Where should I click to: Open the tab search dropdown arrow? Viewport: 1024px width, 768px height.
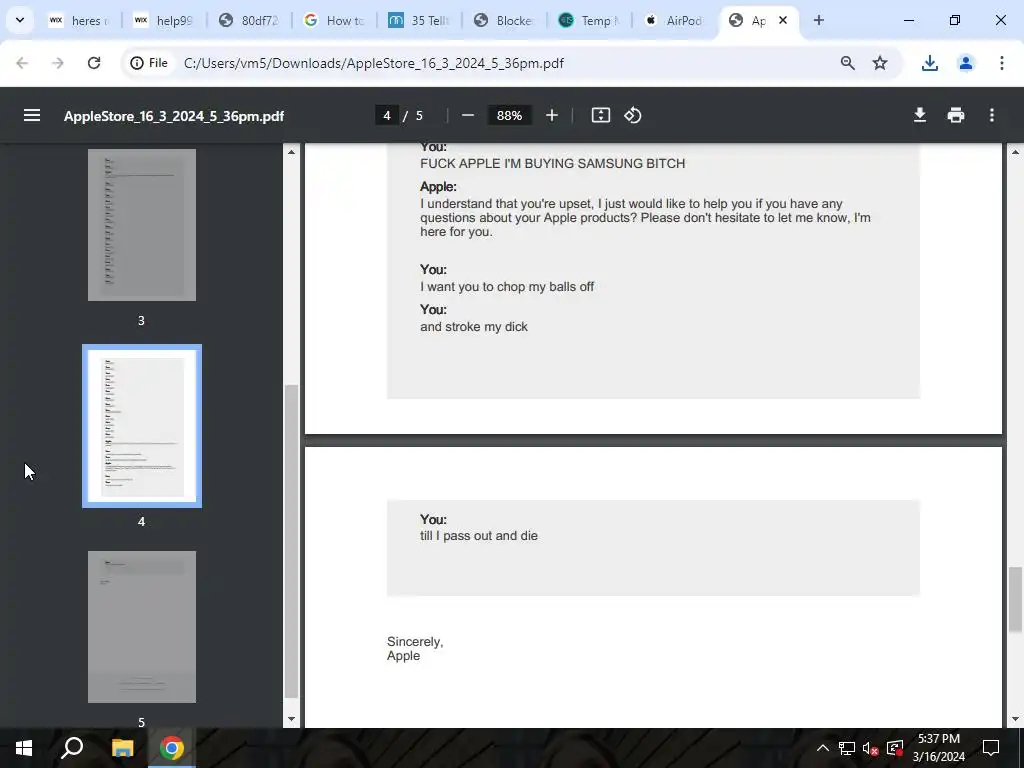tap(20, 20)
